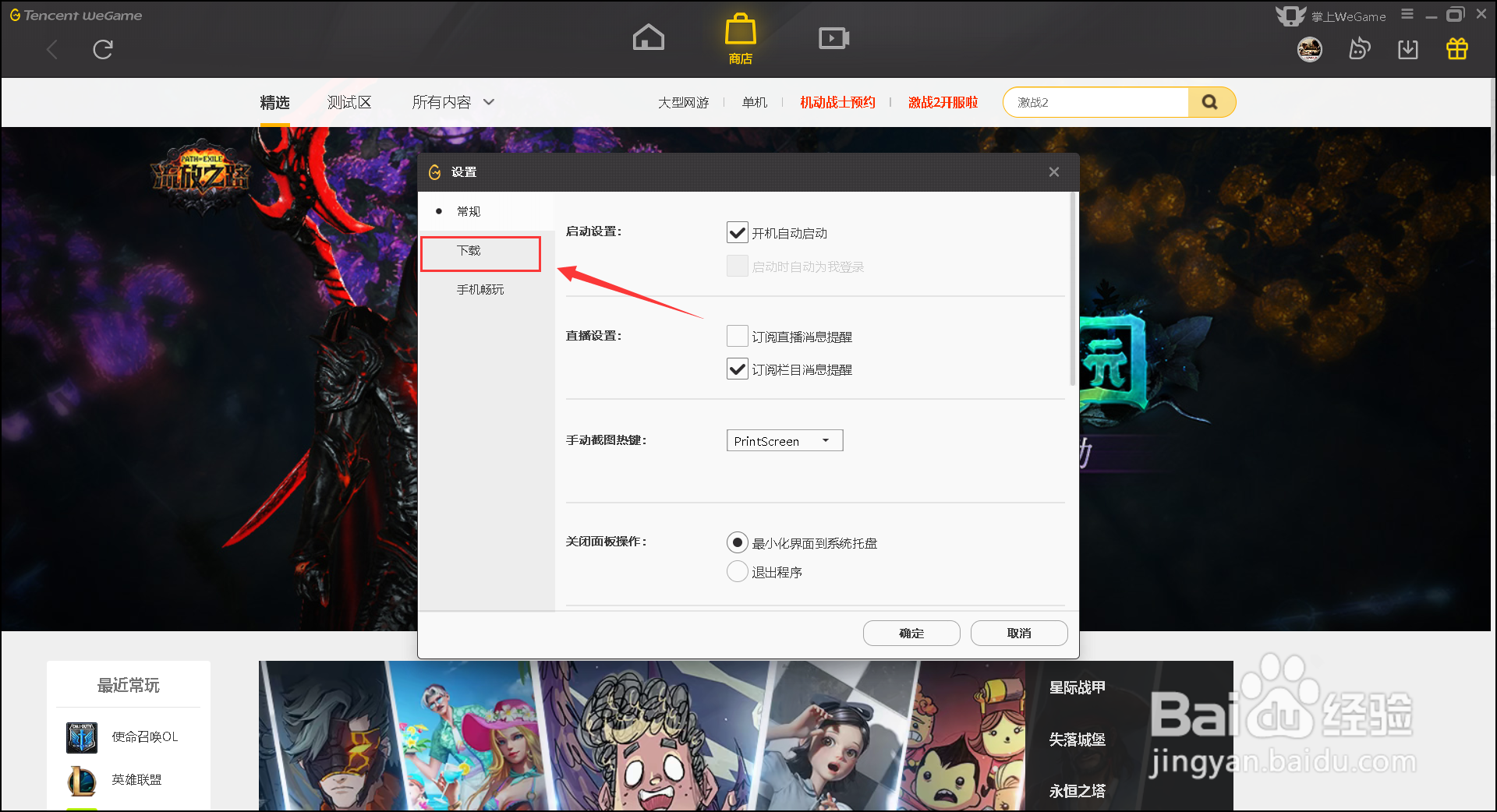The height and width of the screenshot is (812, 1497).
Task: Expand the 所有内容 dropdown
Action: pyautogui.click(x=453, y=102)
